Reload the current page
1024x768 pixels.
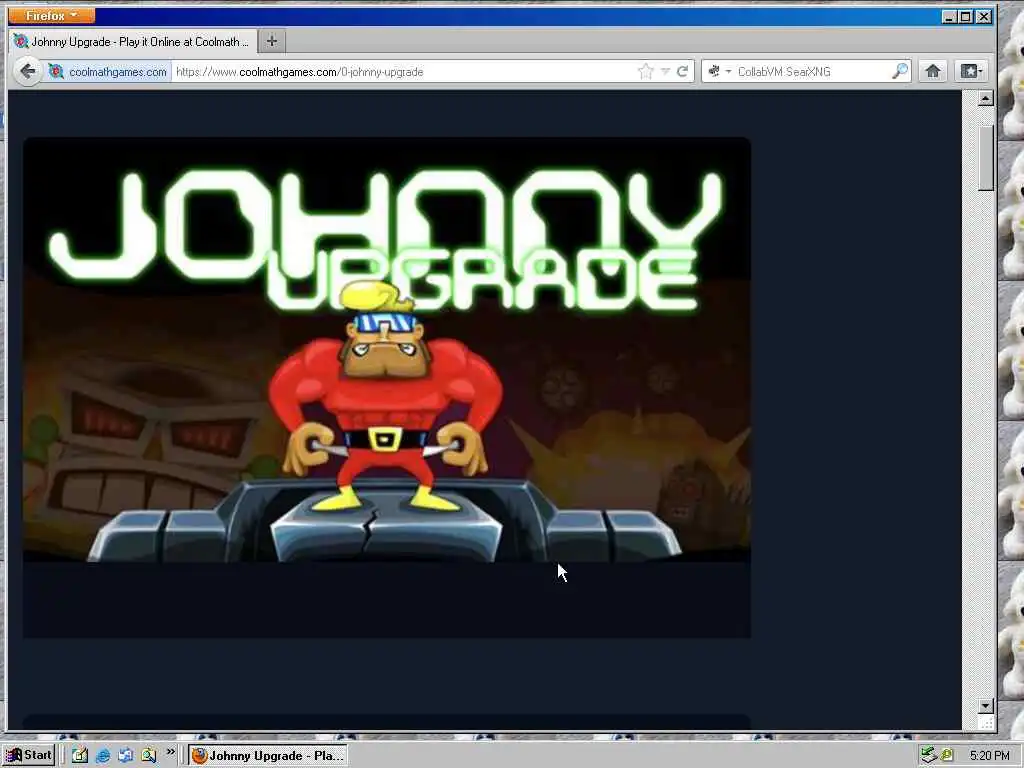[x=682, y=71]
